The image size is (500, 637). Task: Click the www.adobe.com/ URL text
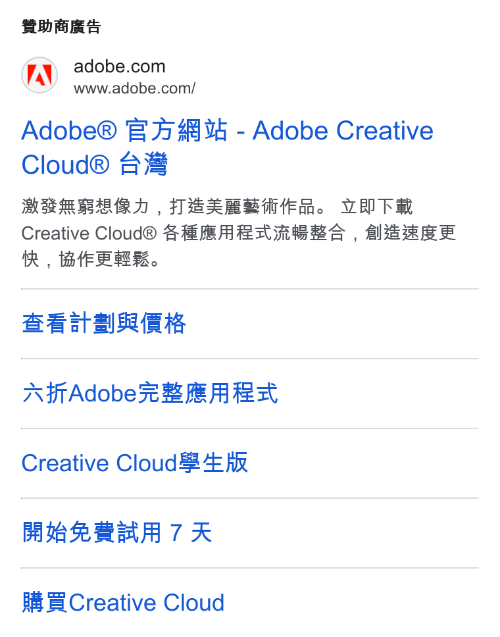(x=134, y=88)
